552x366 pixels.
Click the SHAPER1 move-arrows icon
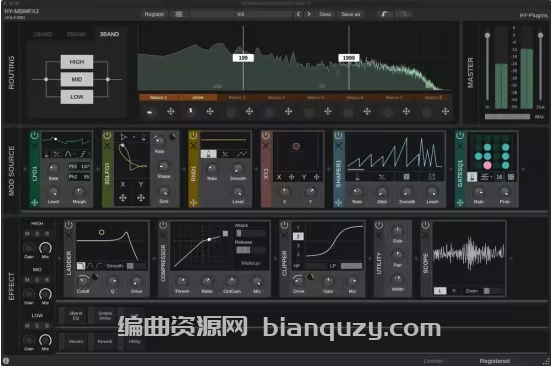(x=338, y=203)
